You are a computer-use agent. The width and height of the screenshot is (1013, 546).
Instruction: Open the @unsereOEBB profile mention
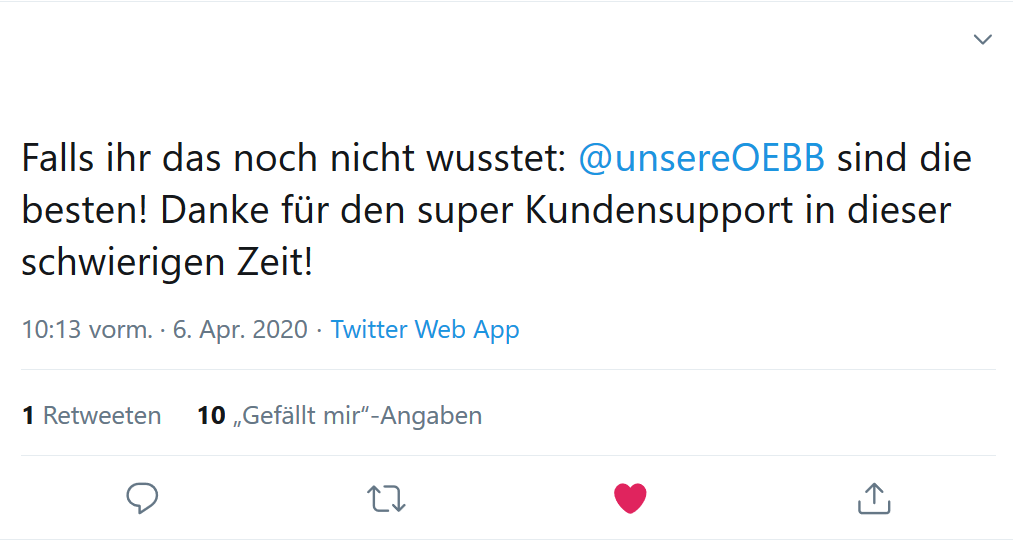point(703,159)
